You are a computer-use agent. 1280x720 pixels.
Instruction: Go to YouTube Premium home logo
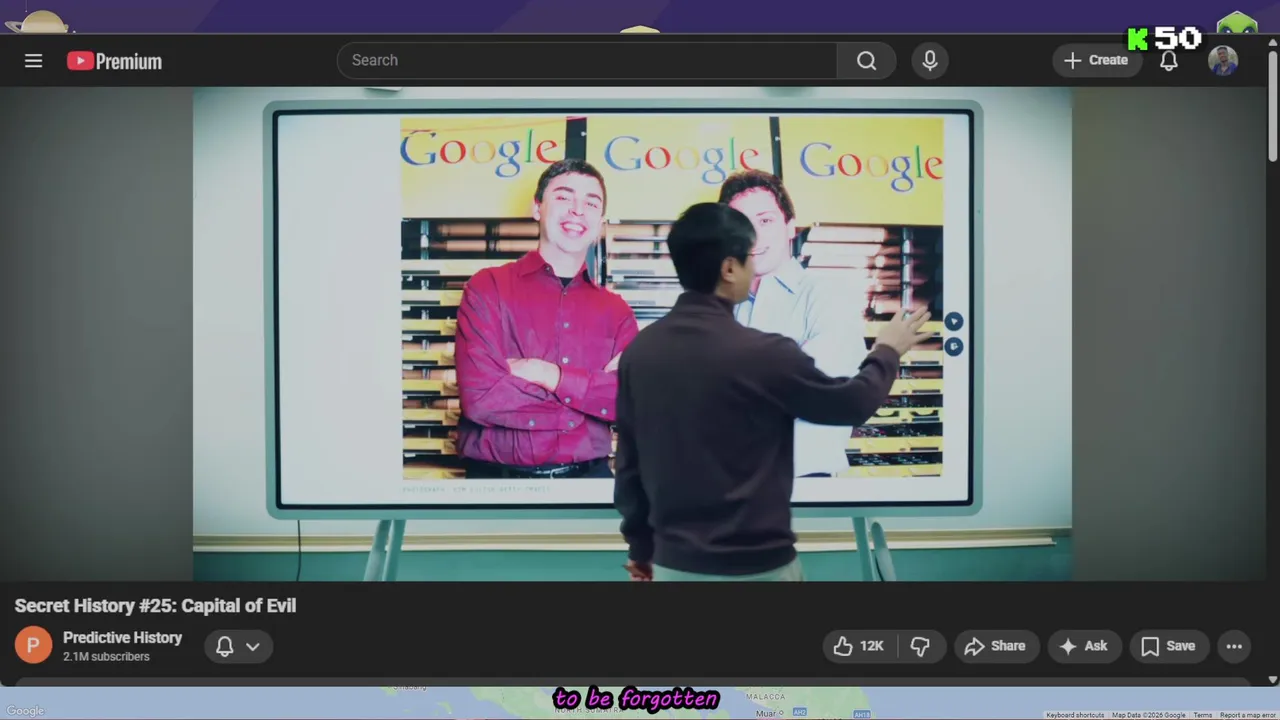pos(114,61)
